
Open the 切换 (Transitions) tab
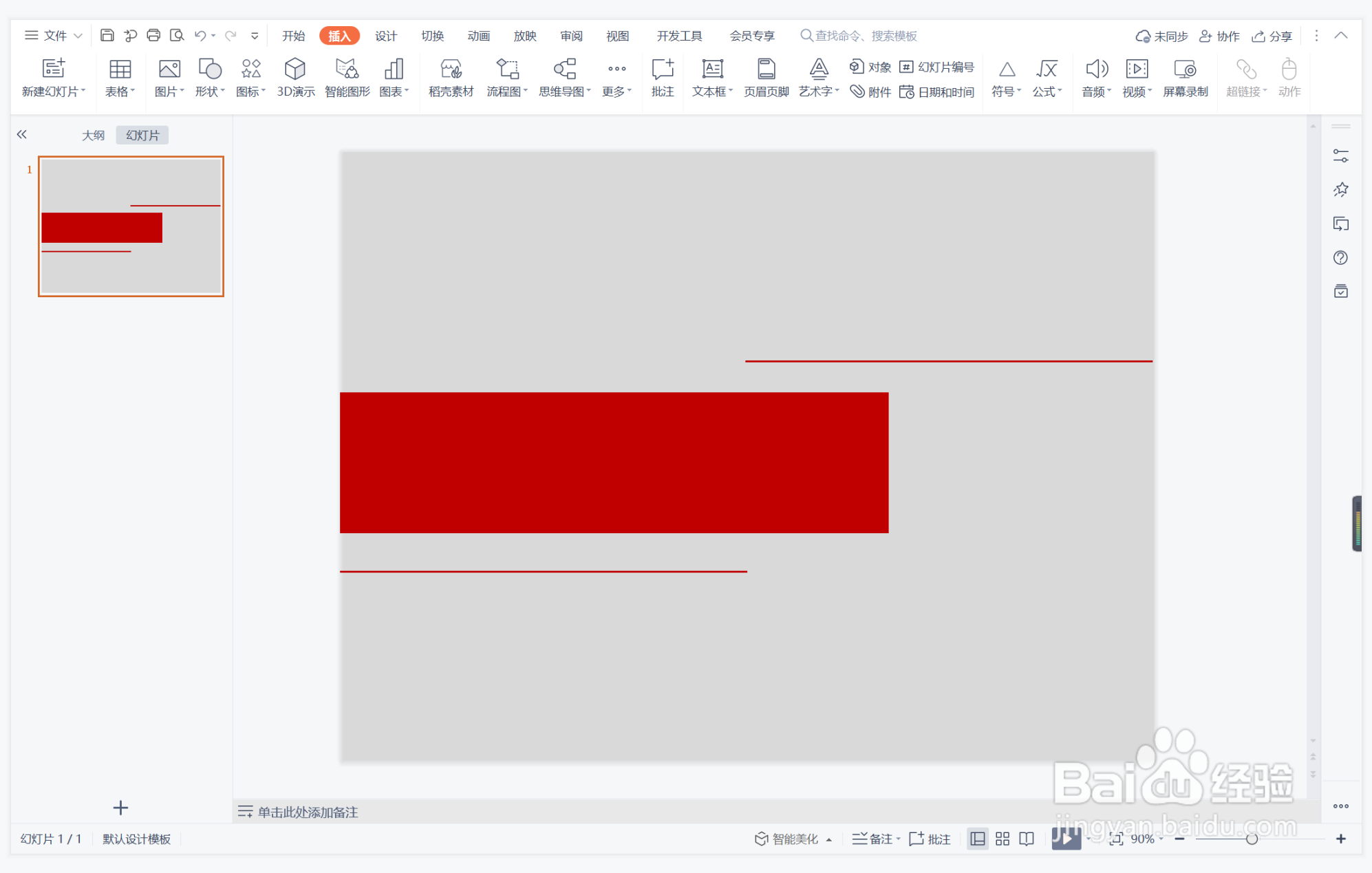pos(433,36)
